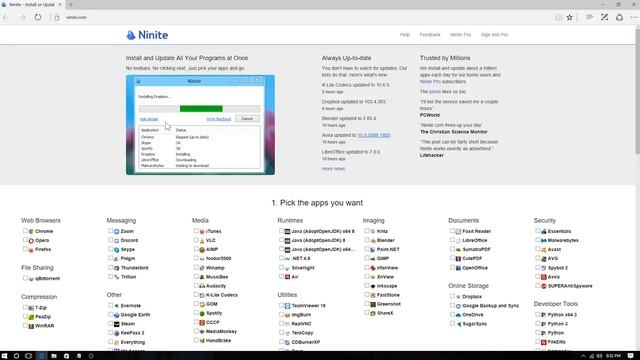640x360 pixels.
Task: Open the Avira version number link
Action: click(x=373, y=135)
